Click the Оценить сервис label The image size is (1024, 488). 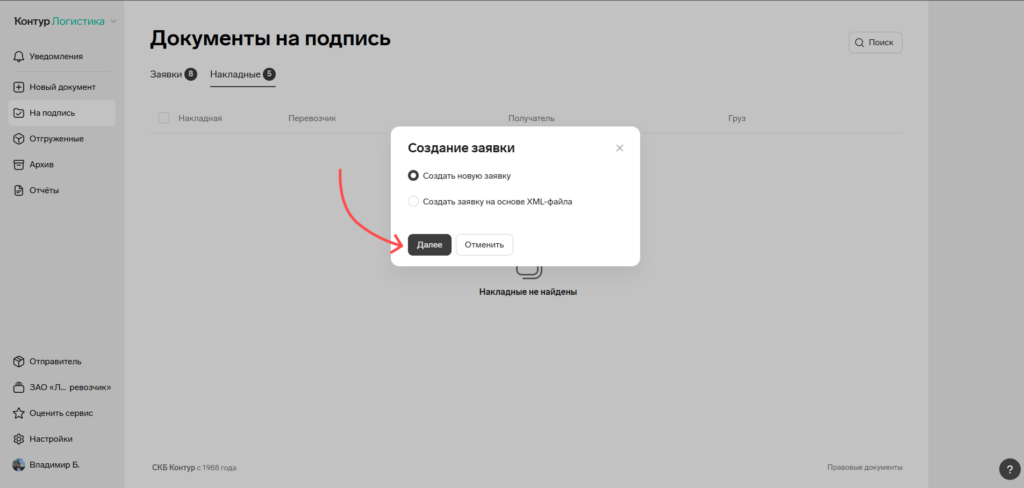pos(61,414)
